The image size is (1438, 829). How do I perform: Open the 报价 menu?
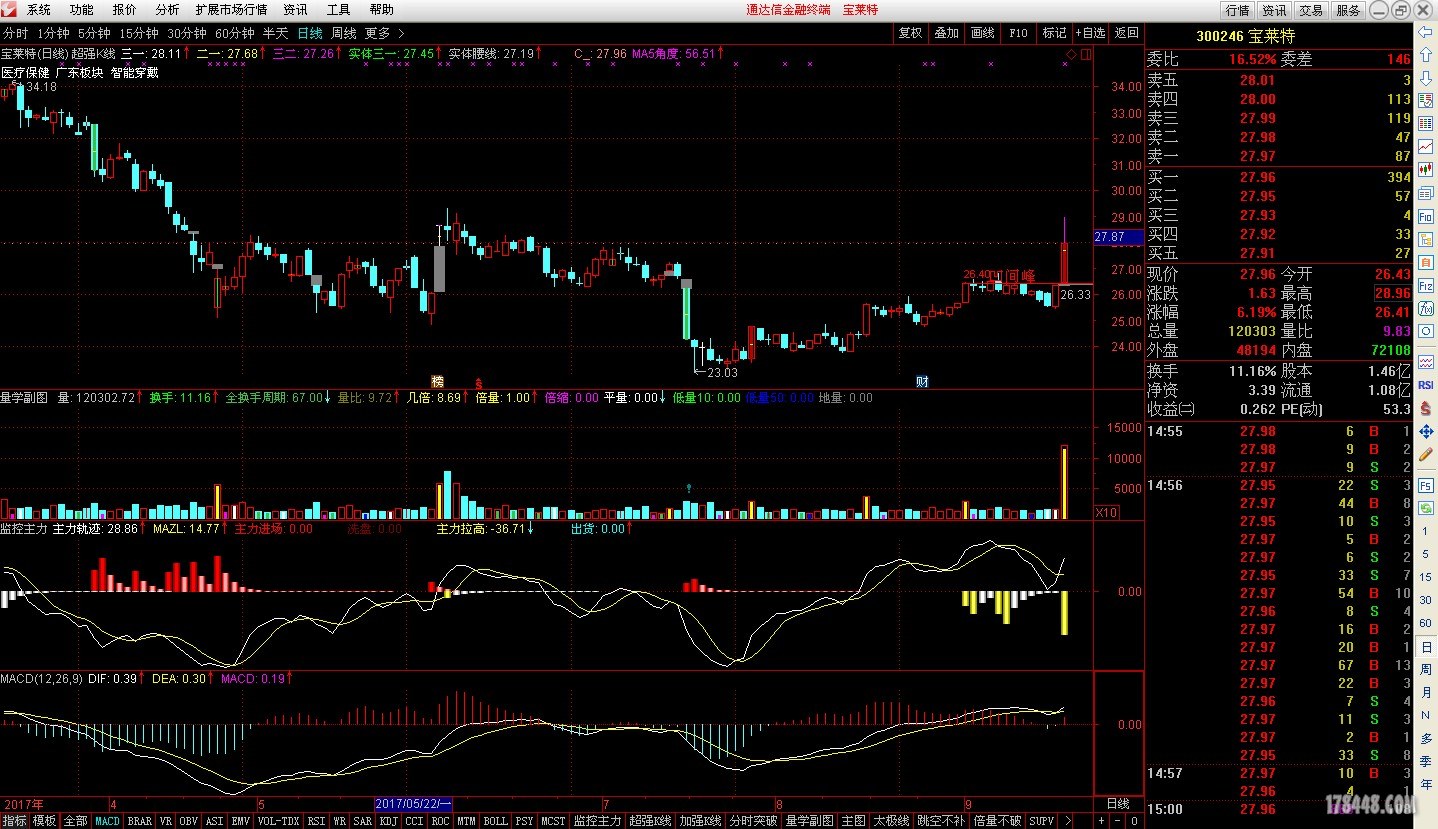click(x=125, y=10)
